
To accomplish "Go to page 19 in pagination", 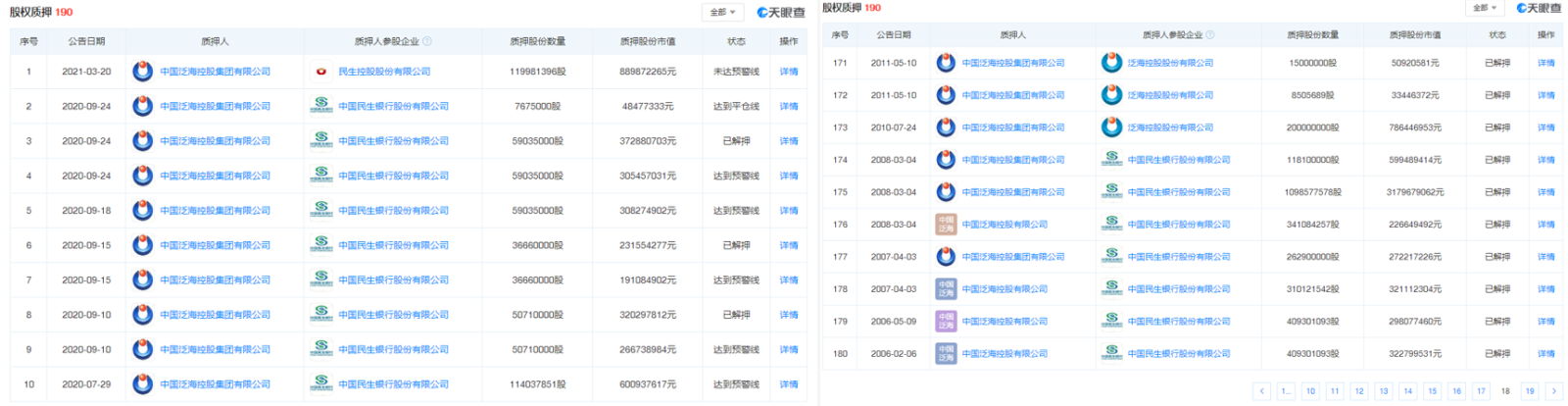I will tap(1530, 391).
